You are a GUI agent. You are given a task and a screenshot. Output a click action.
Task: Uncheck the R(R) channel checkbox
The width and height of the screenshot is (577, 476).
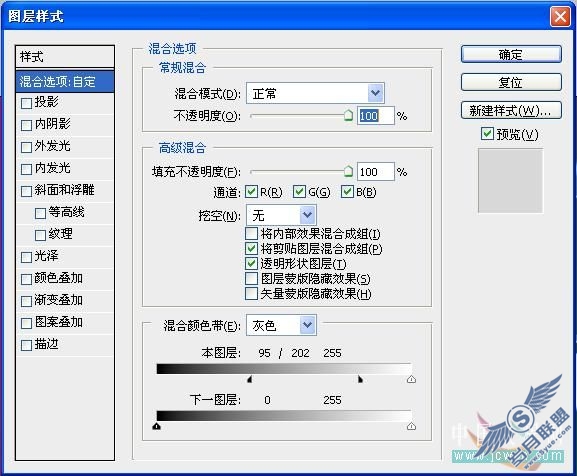[251, 192]
